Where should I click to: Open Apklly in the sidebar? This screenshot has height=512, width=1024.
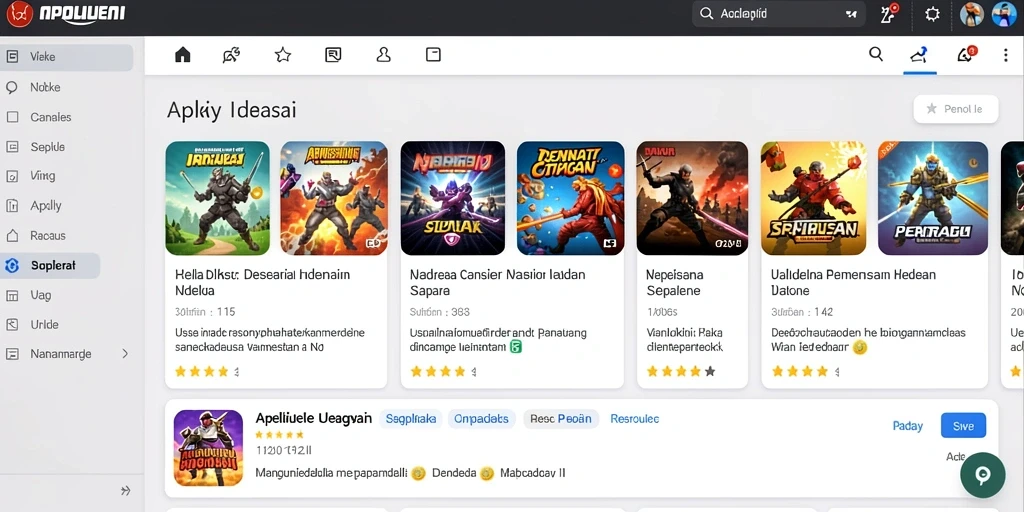46,206
